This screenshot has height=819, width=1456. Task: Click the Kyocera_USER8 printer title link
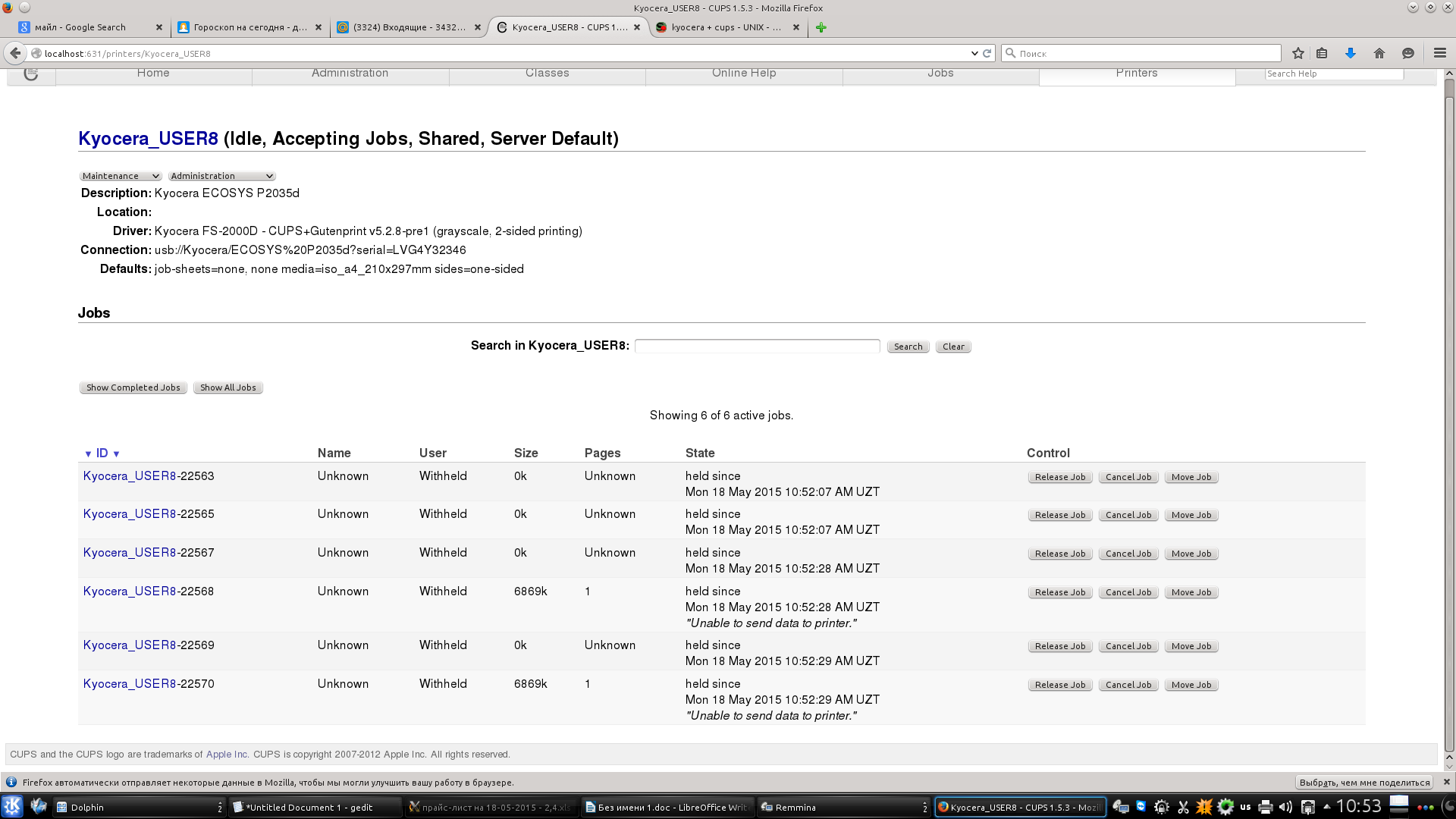tap(149, 139)
